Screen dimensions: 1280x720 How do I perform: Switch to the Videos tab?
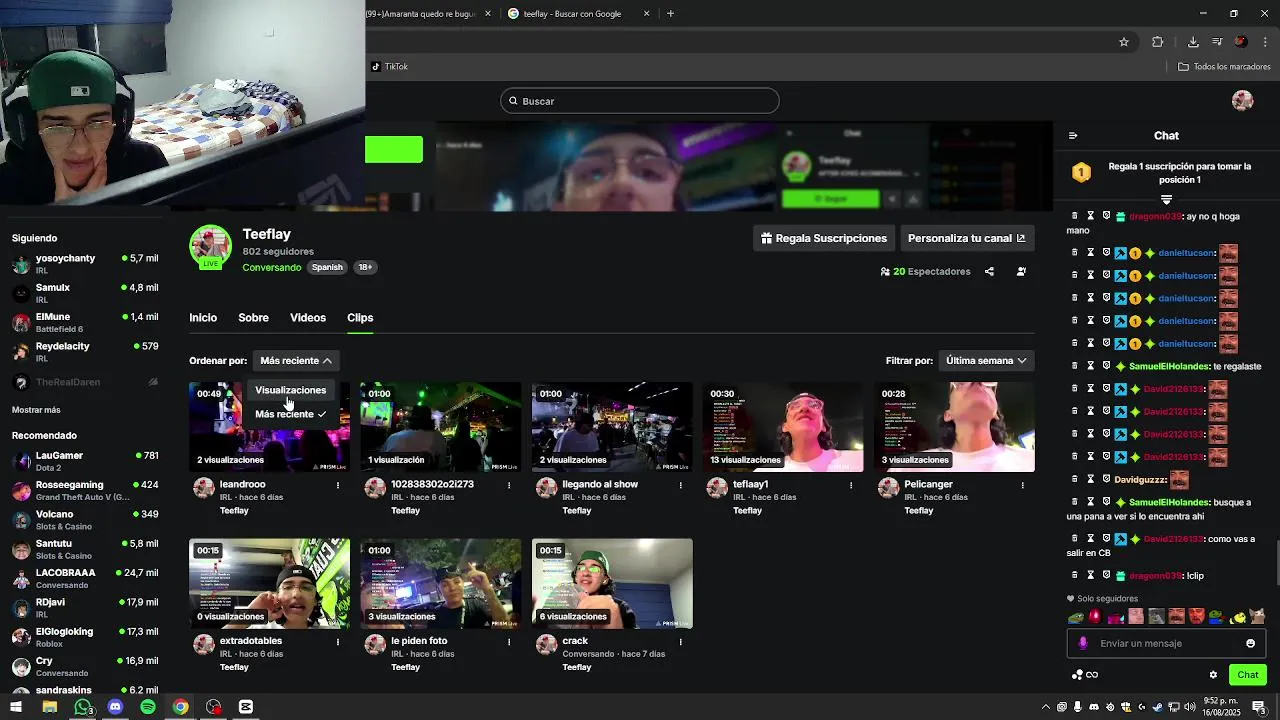308,317
